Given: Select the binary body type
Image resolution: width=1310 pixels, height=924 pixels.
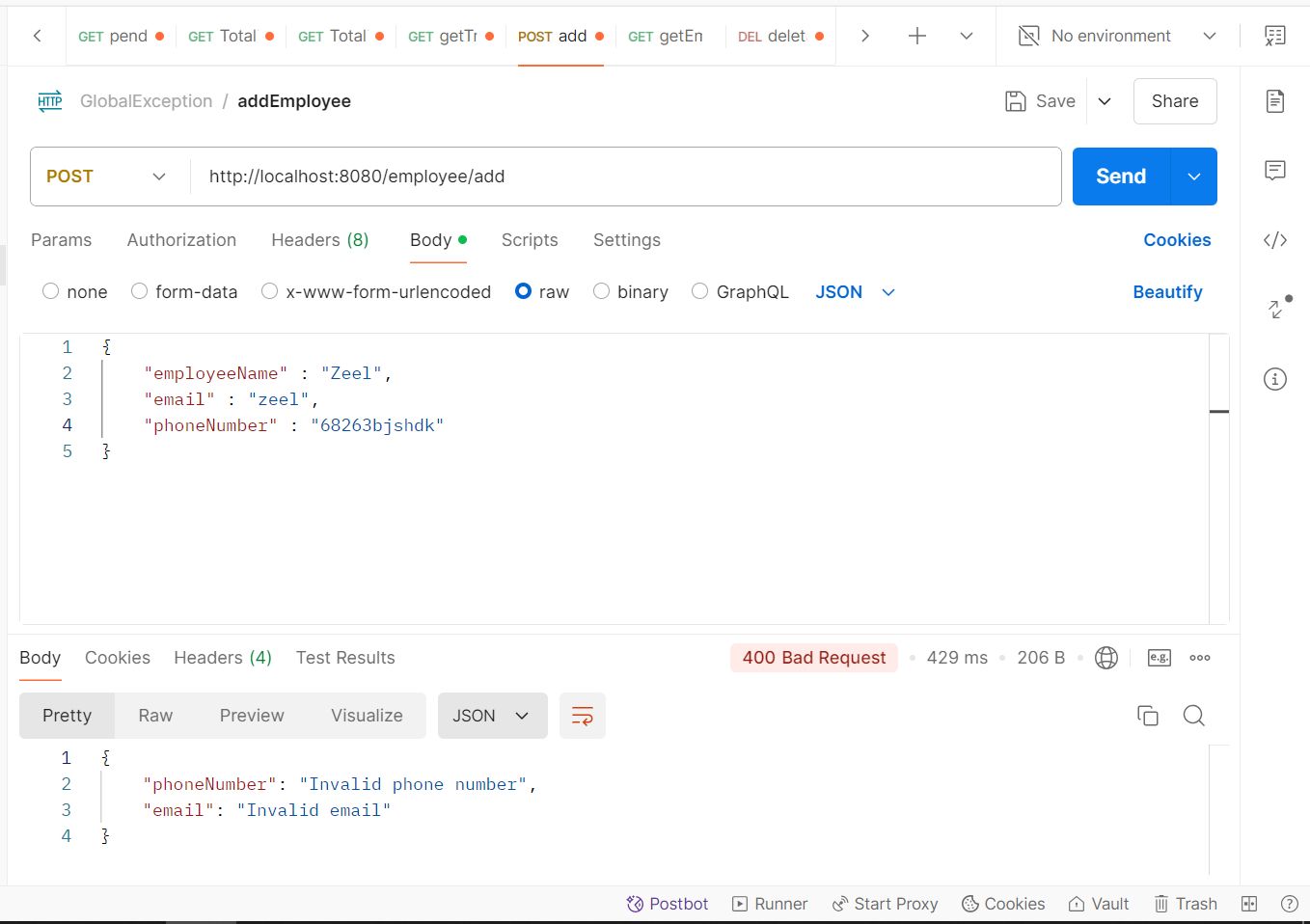Looking at the screenshot, I should (601, 291).
